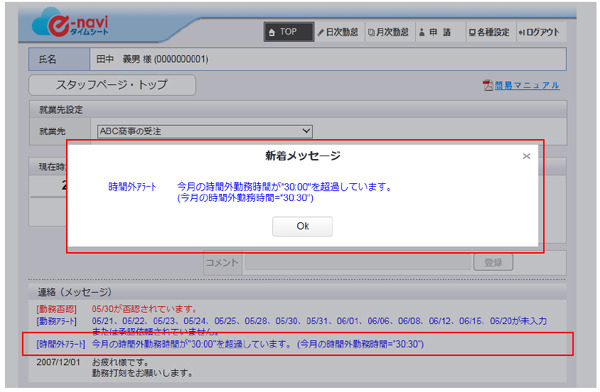The width and height of the screenshot is (600, 392).
Task: Click the ログアウト logout item
Action: tap(540, 32)
